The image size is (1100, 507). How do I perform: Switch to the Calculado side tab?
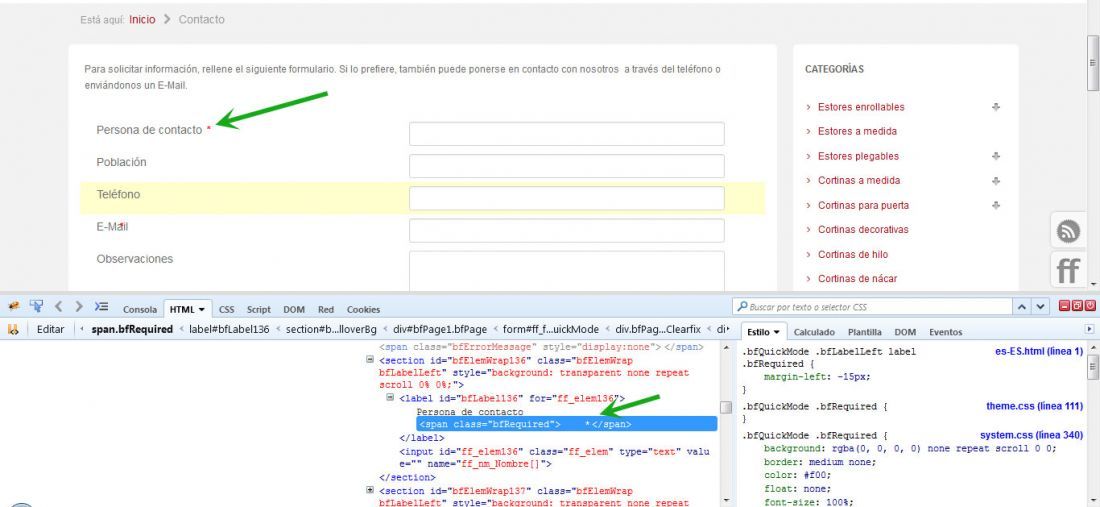tap(814, 332)
